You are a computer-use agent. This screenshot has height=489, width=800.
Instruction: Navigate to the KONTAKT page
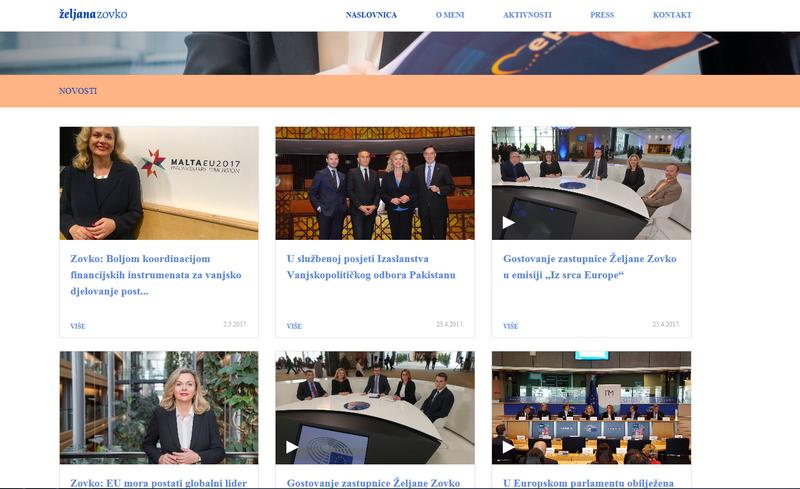tap(672, 15)
